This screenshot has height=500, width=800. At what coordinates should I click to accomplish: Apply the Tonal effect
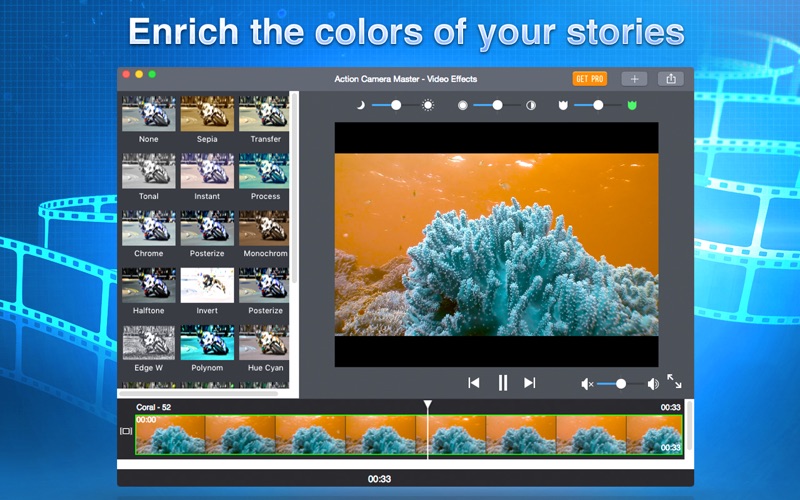[148, 170]
